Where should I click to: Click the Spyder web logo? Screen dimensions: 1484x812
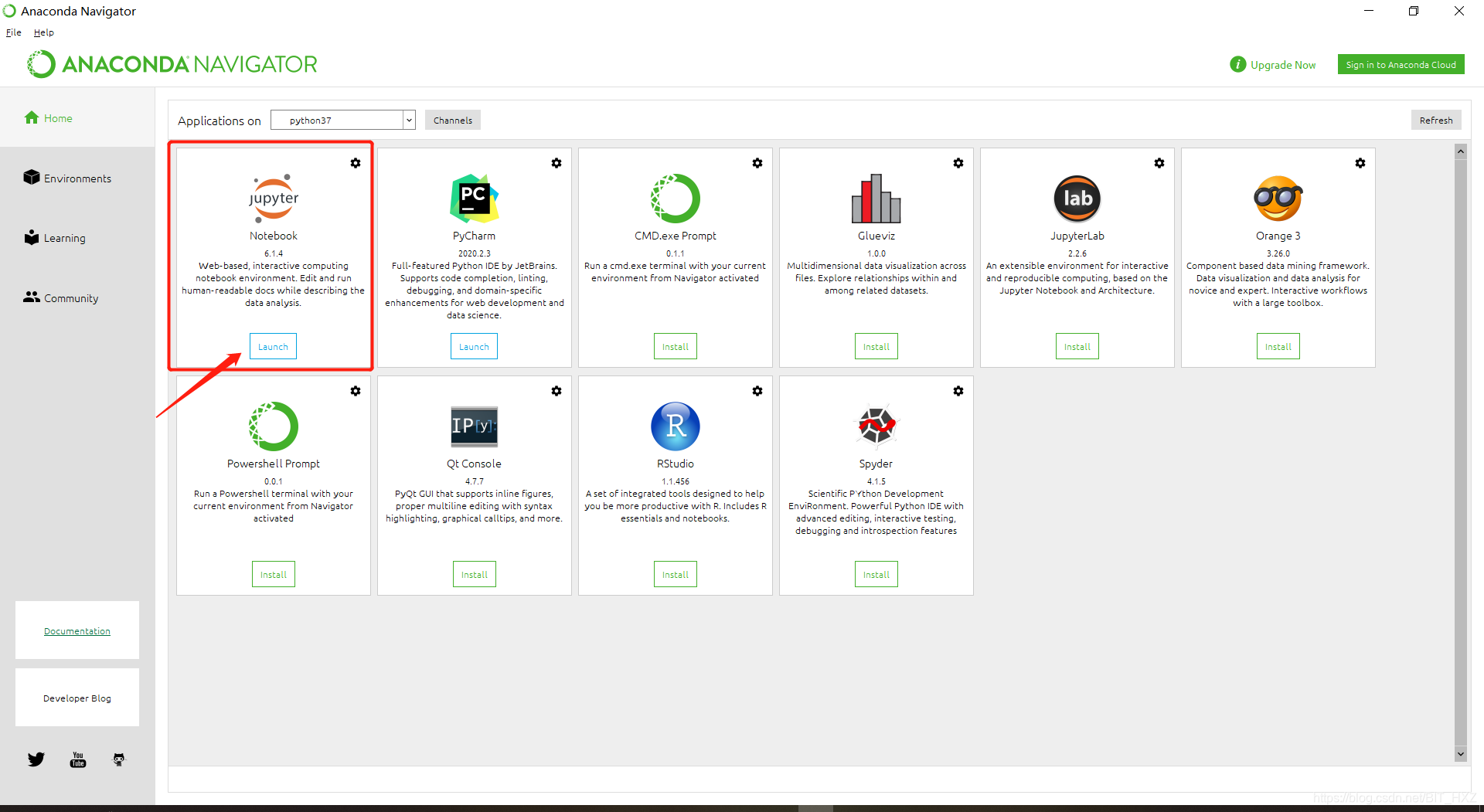pyautogui.click(x=876, y=426)
